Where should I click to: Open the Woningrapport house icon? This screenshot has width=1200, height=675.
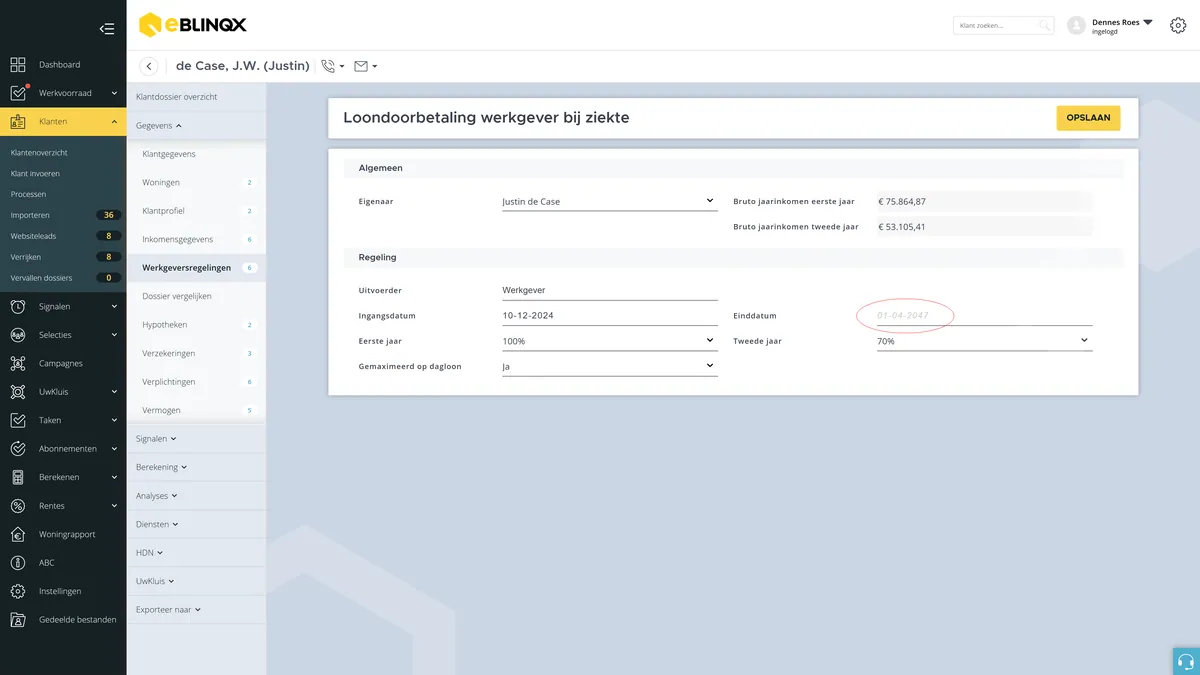click(18, 534)
